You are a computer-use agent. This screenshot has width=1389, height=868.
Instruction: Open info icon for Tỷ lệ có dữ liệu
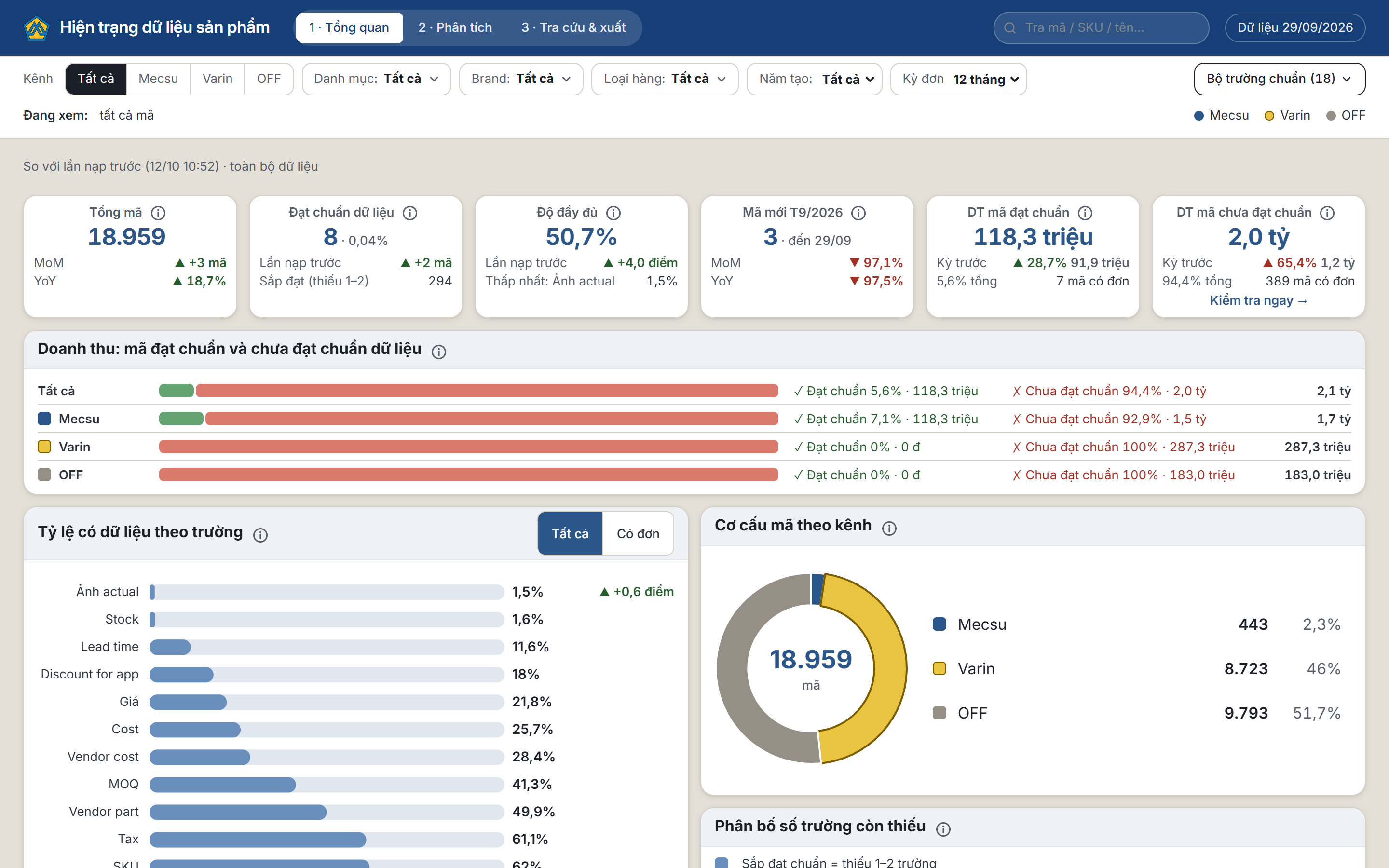[260, 535]
